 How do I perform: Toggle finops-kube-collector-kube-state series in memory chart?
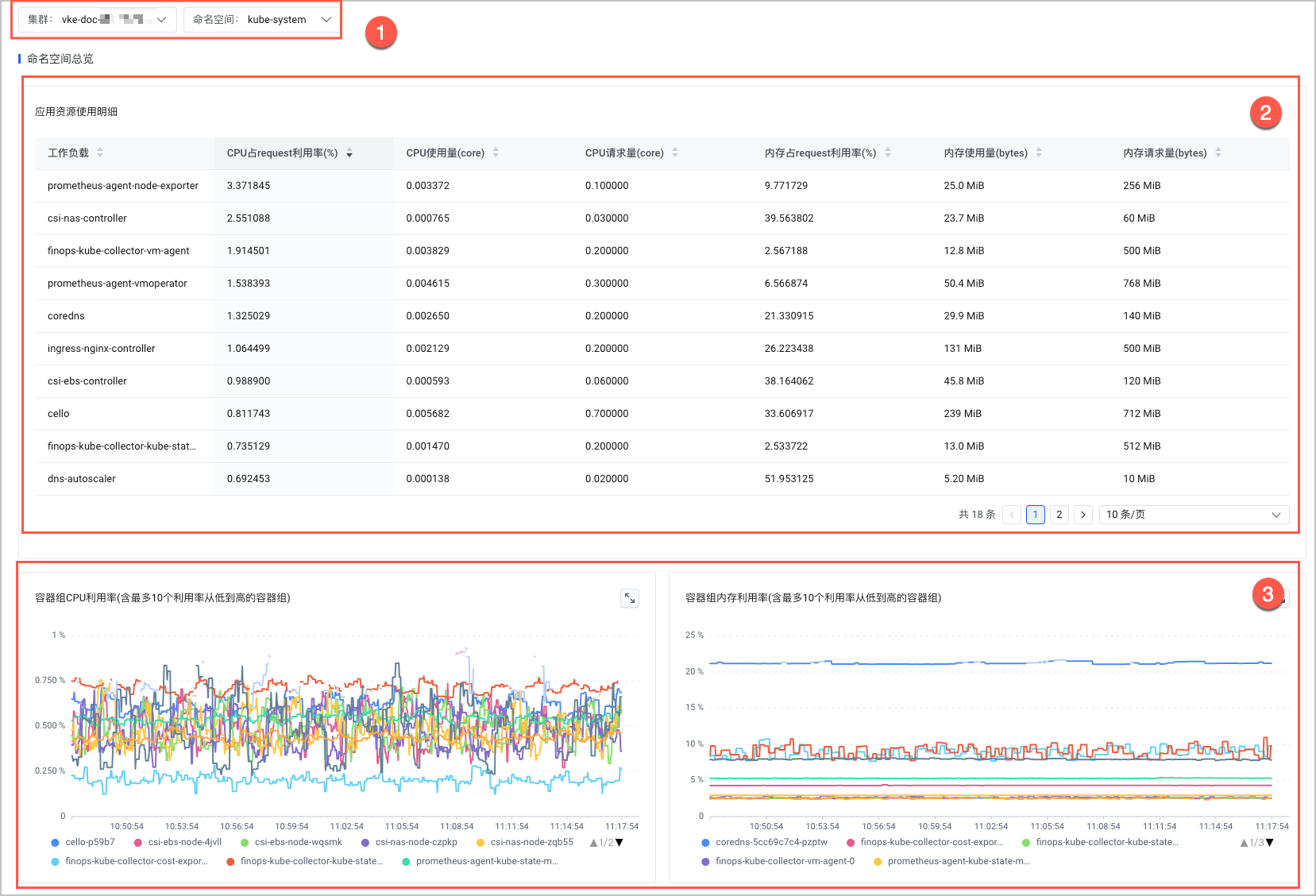click(1100, 842)
